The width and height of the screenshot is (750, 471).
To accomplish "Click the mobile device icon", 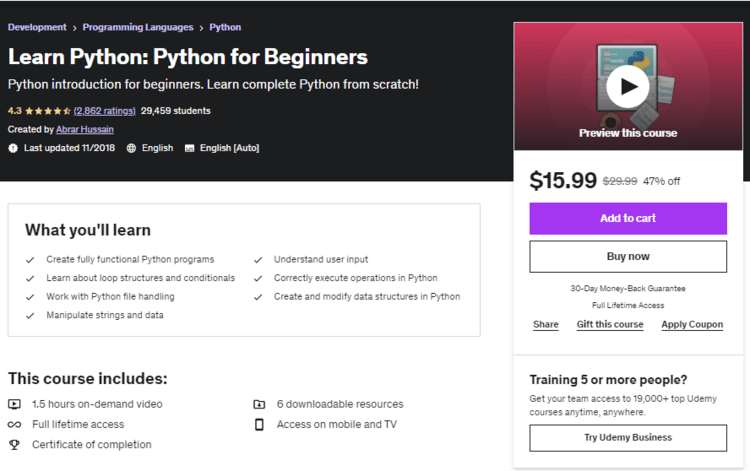I will (259, 425).
